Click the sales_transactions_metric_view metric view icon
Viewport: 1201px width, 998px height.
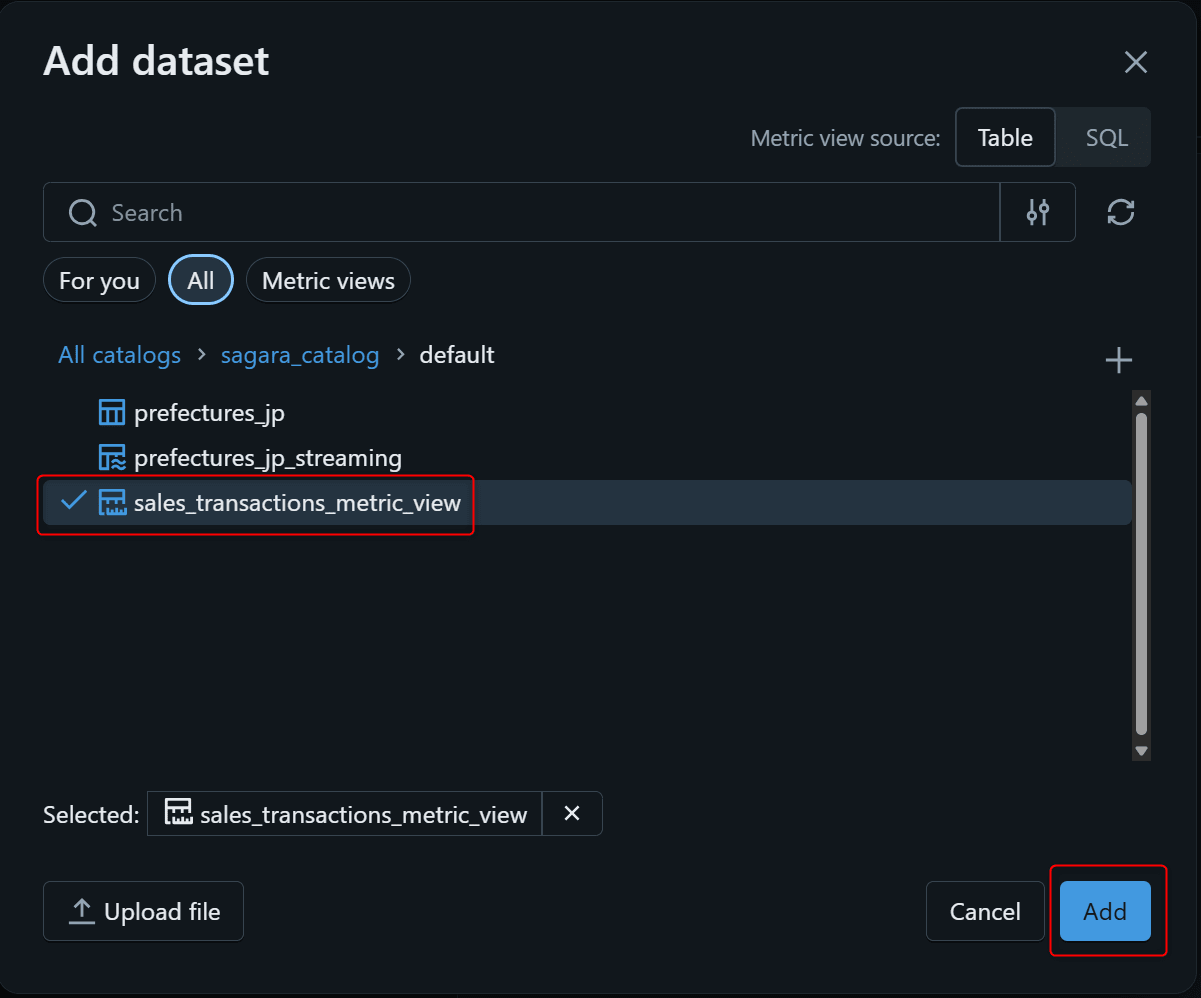point(112,502)
